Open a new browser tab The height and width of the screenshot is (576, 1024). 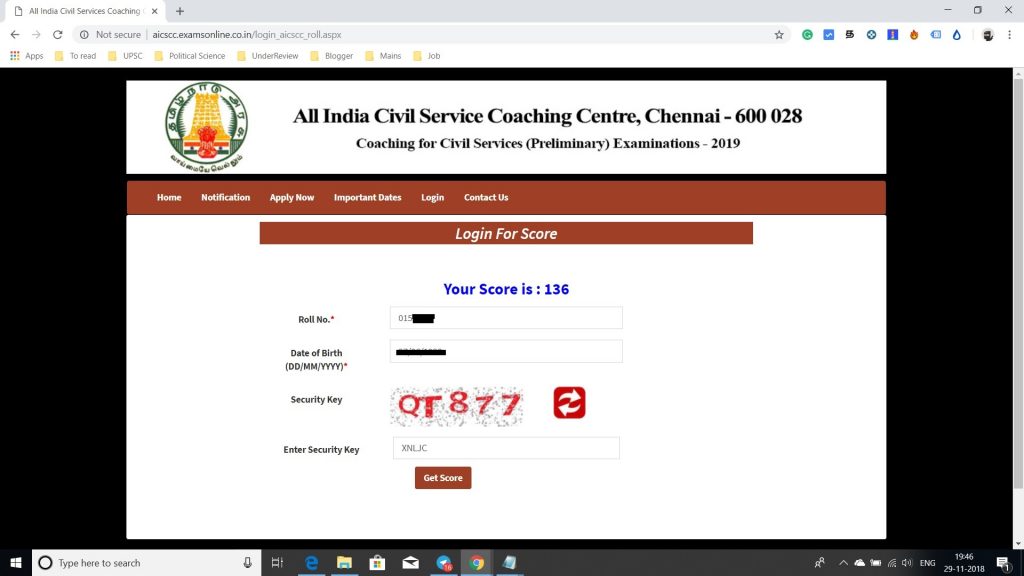pos(178,12)
